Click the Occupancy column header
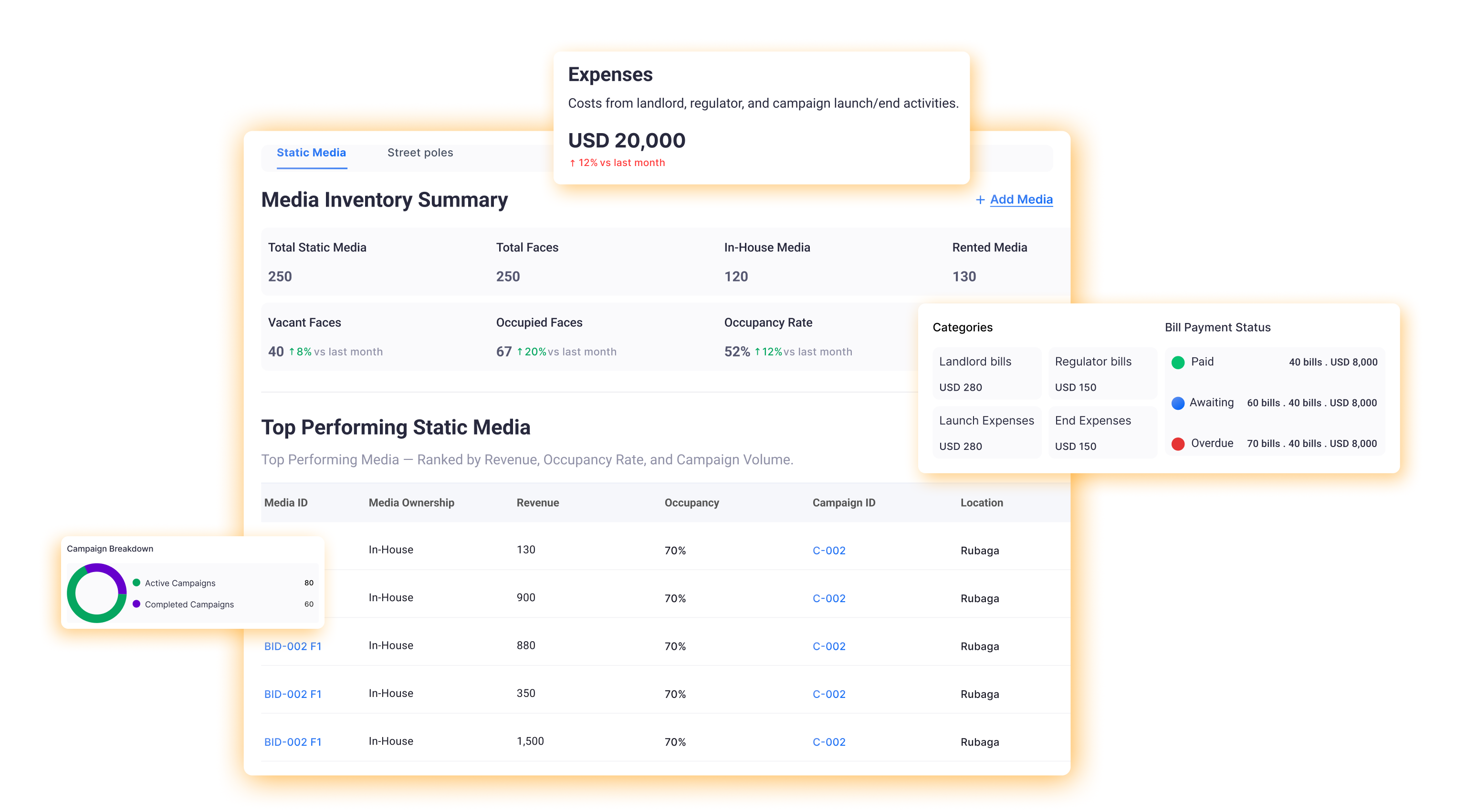This screenshot has height=812, width=1466. (691, 502)
